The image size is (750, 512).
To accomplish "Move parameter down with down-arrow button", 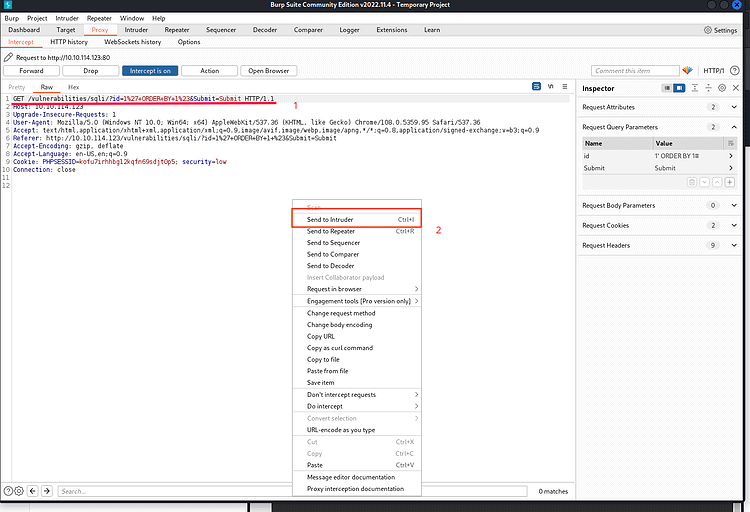I will point(704,182).
